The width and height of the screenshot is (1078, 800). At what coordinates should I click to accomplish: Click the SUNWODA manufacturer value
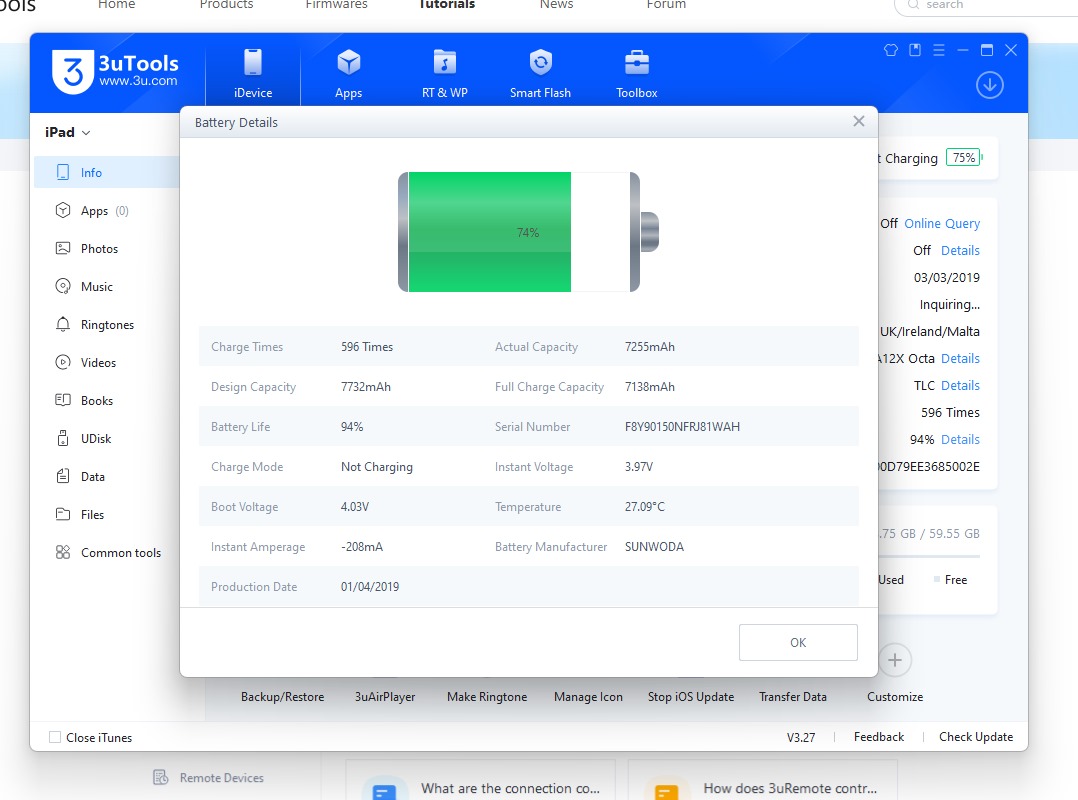coord(654,547)
